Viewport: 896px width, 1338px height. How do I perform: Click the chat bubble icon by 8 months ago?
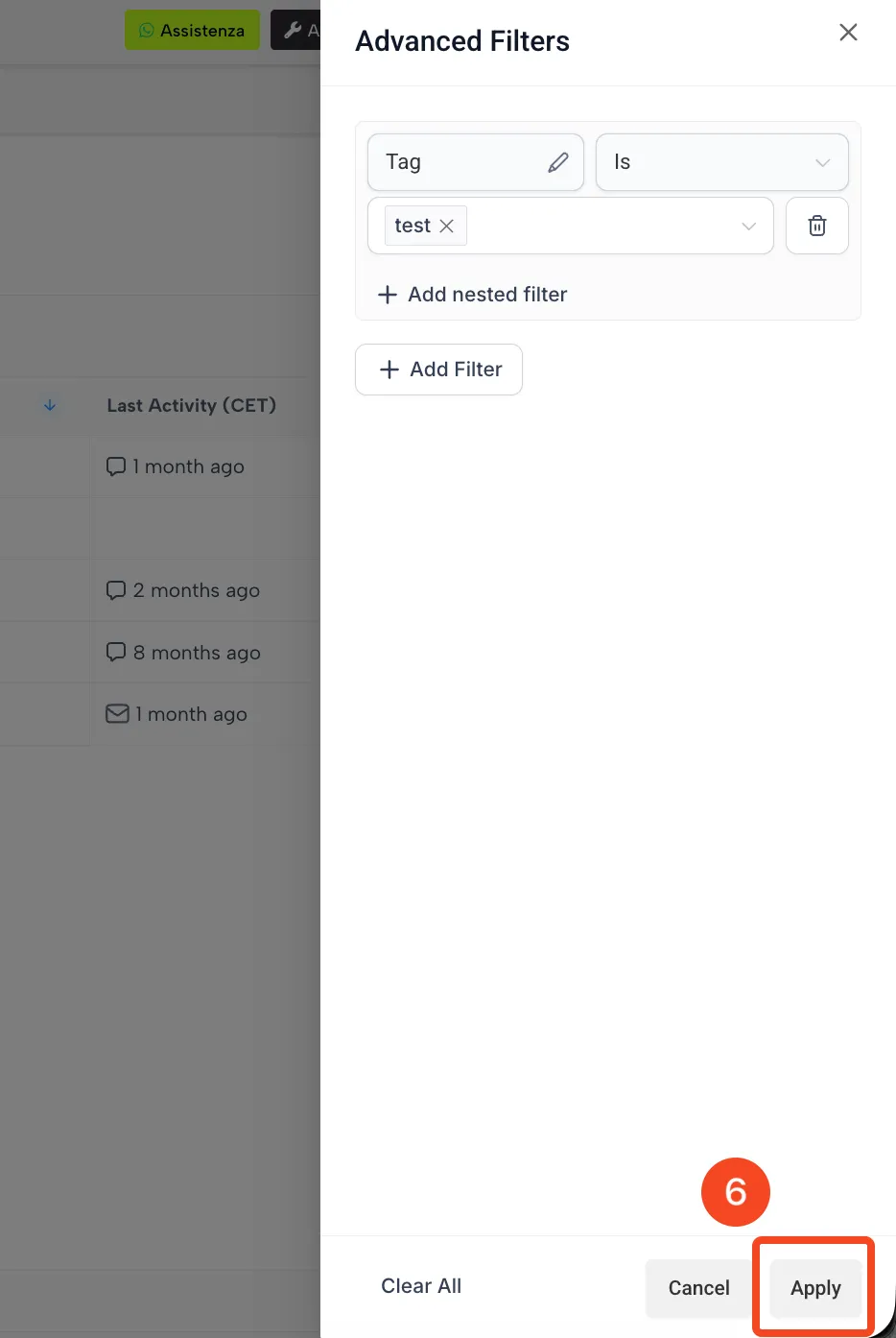[x=116, y=653]
